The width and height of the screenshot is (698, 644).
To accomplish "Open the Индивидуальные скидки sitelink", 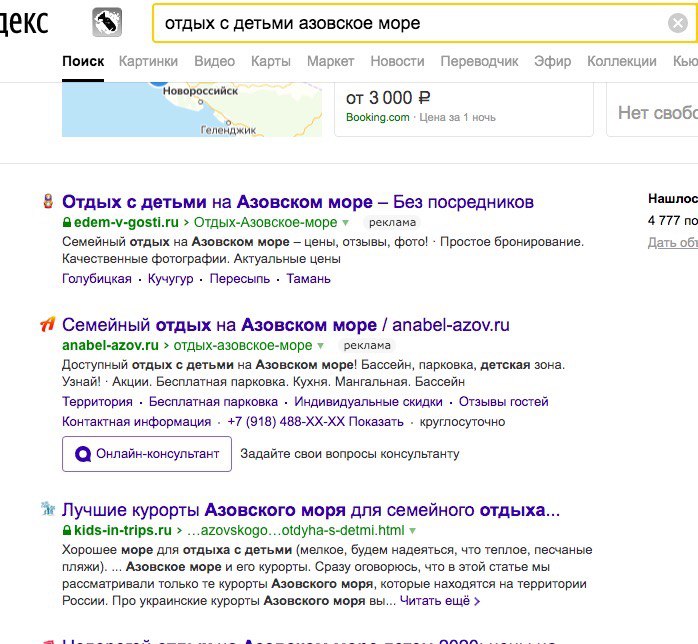I will tap(368, 401).
